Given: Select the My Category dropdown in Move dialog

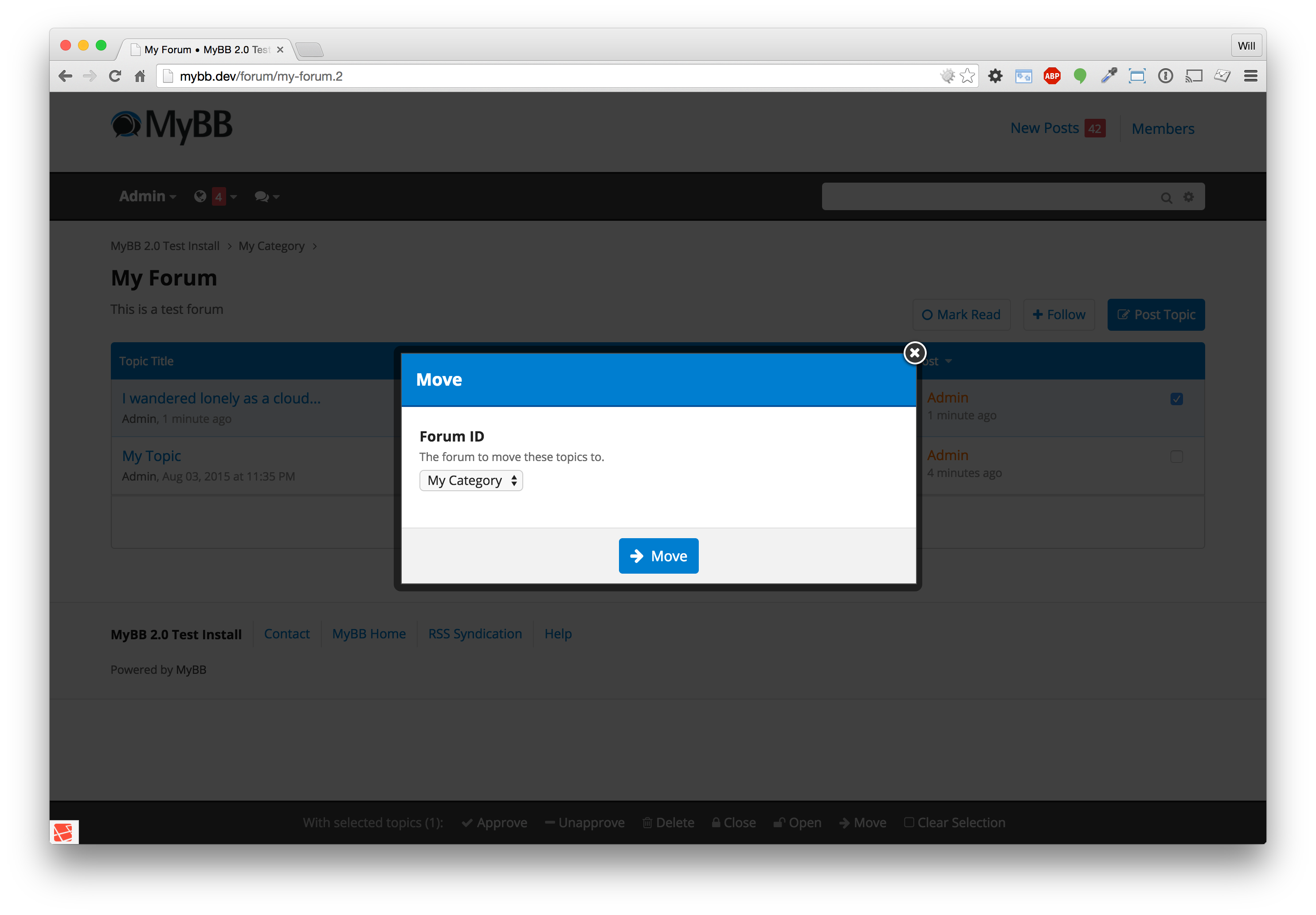Looking at the screenshot, I should pos(470,480).
